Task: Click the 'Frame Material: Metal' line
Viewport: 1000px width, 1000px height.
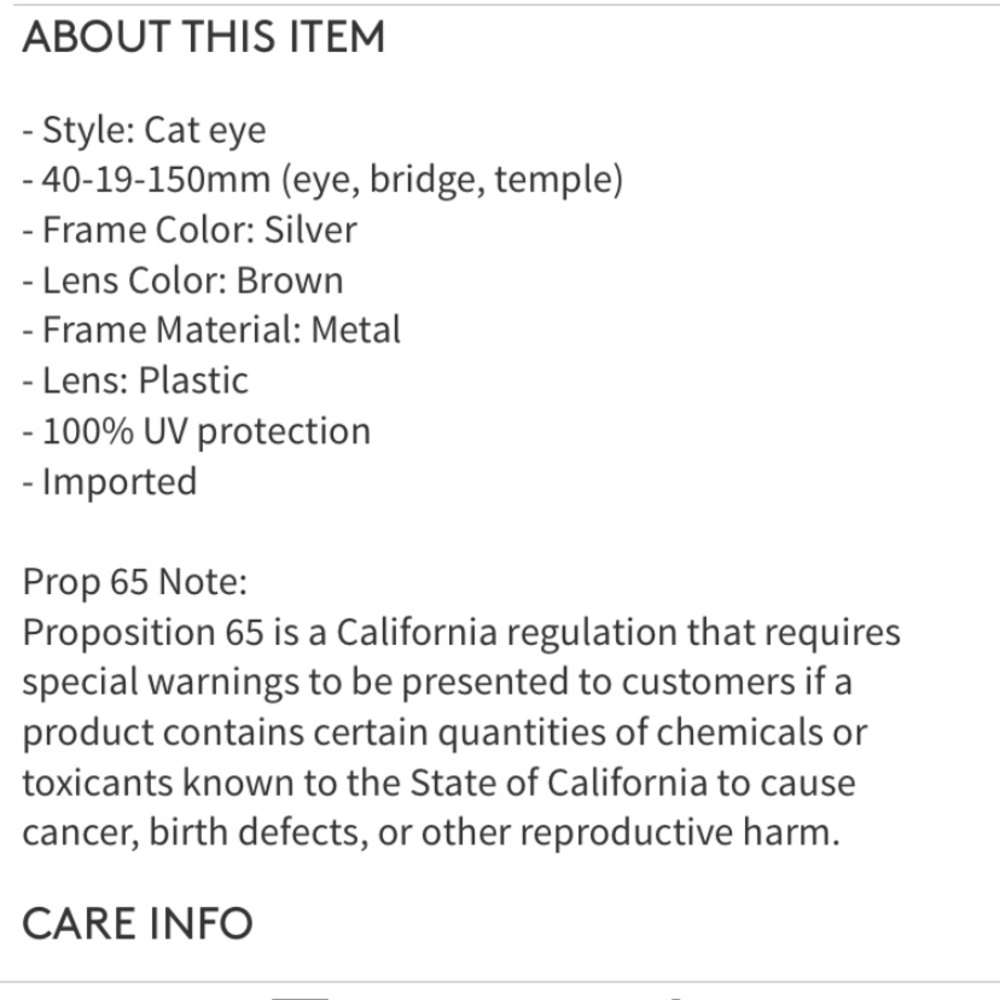Action: point(211,330)
